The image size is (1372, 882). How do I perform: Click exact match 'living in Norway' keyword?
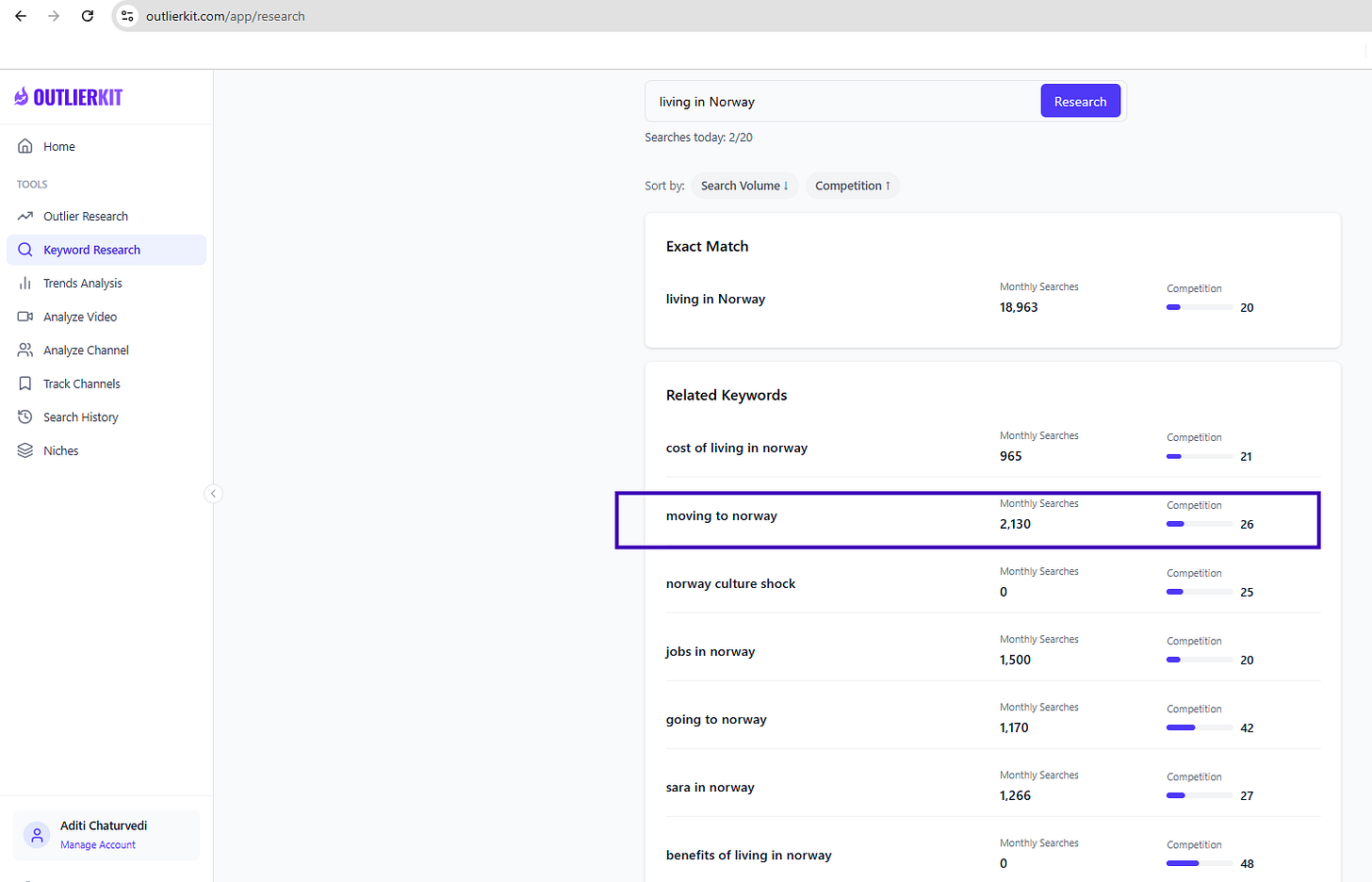pos(715,299)
